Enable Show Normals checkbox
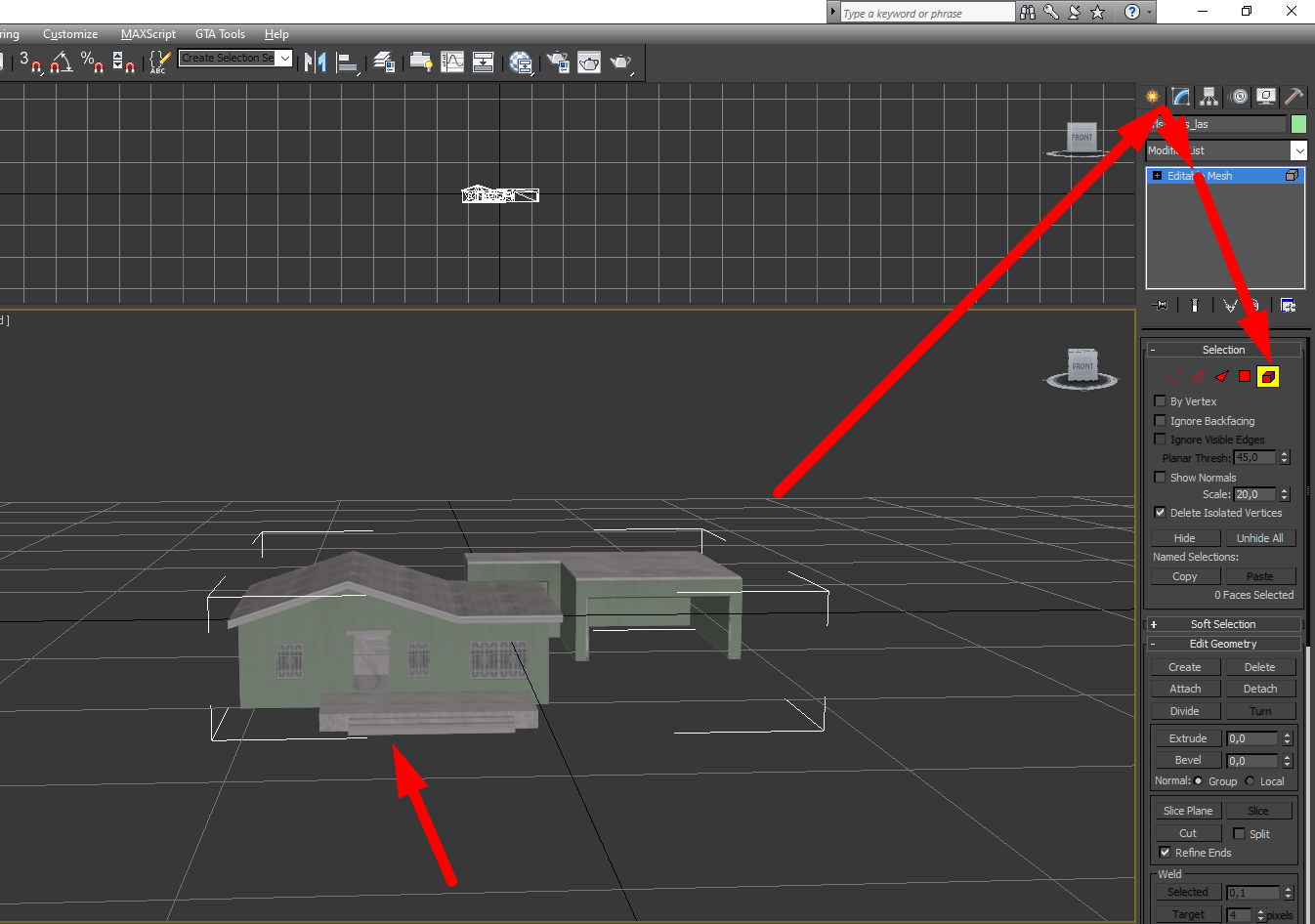1315x924 pixels. coord(1160,477)
